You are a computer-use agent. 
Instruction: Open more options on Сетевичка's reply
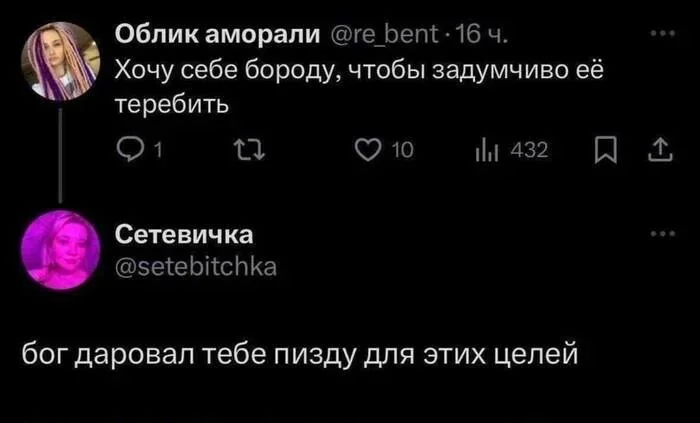coord(661,233)
